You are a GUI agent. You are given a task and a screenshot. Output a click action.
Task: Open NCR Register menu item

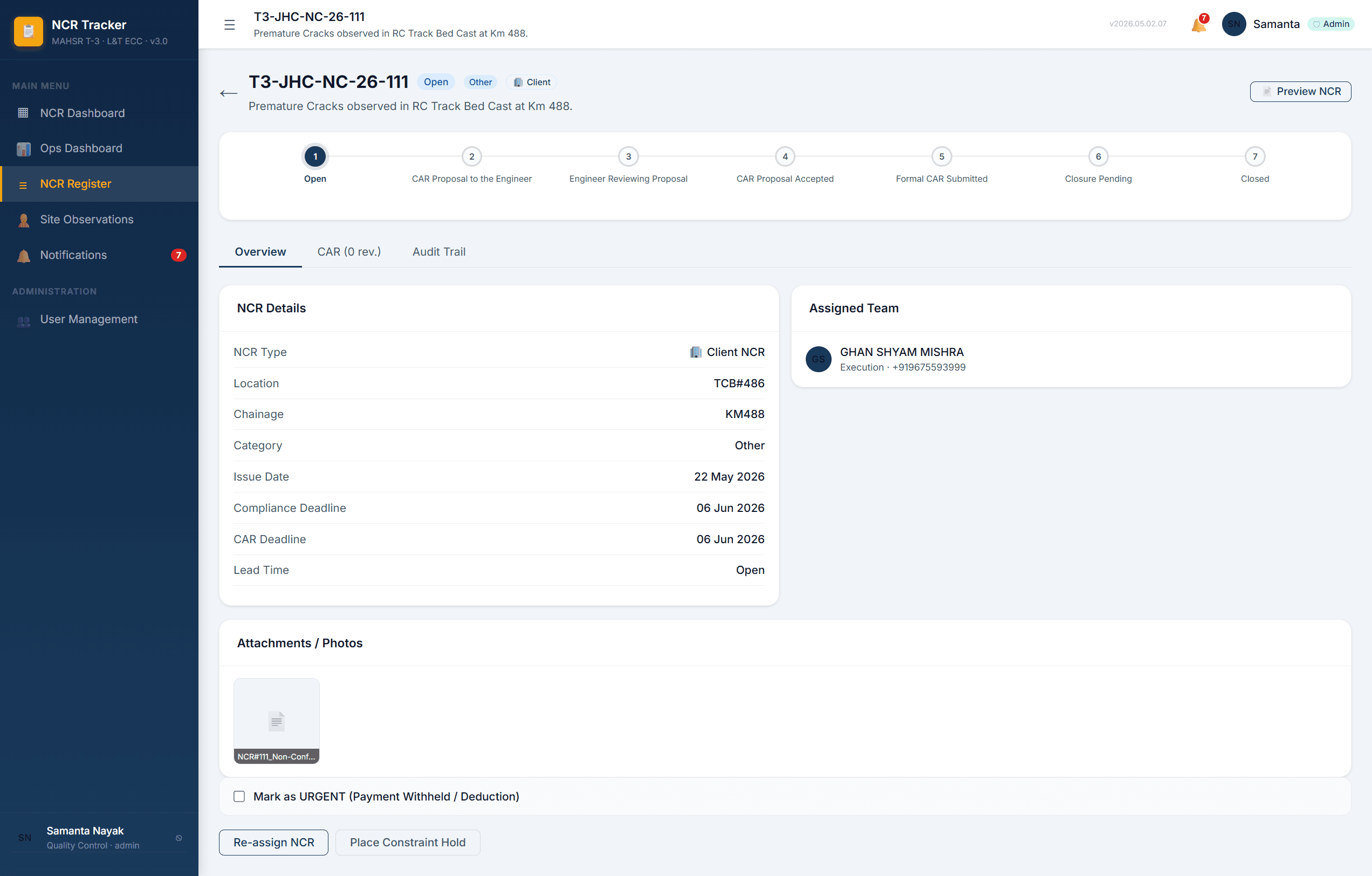[x=99, y=183]
